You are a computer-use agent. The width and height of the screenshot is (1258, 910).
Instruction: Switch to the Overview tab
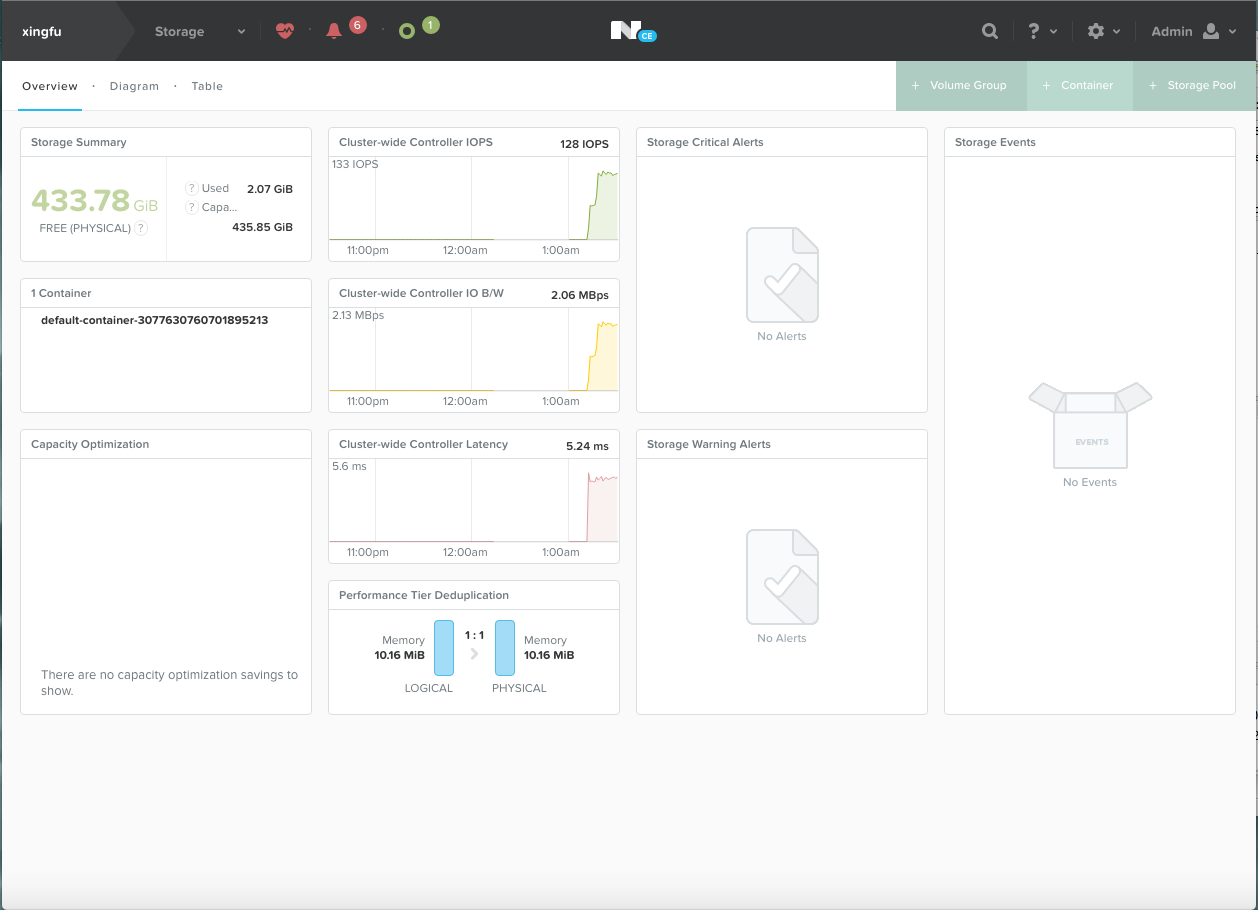point(50,86)
